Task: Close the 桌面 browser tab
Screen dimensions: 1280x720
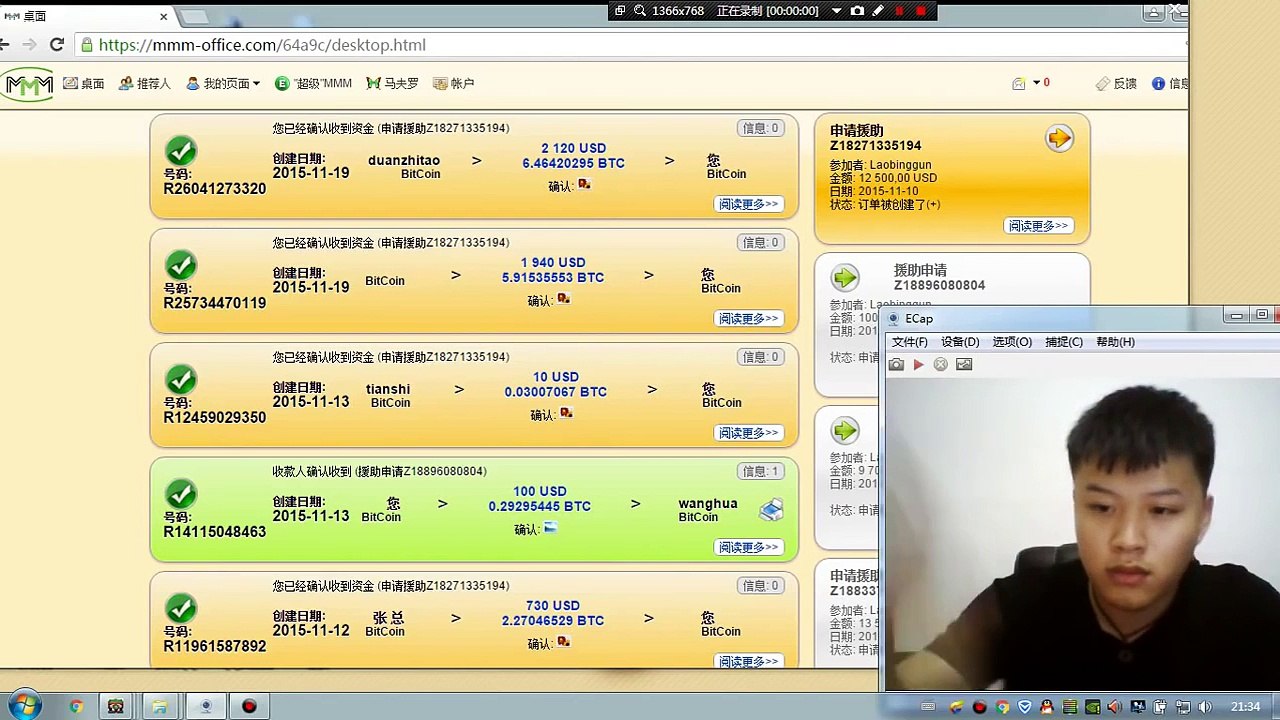Action: click(x=164, y=16)
